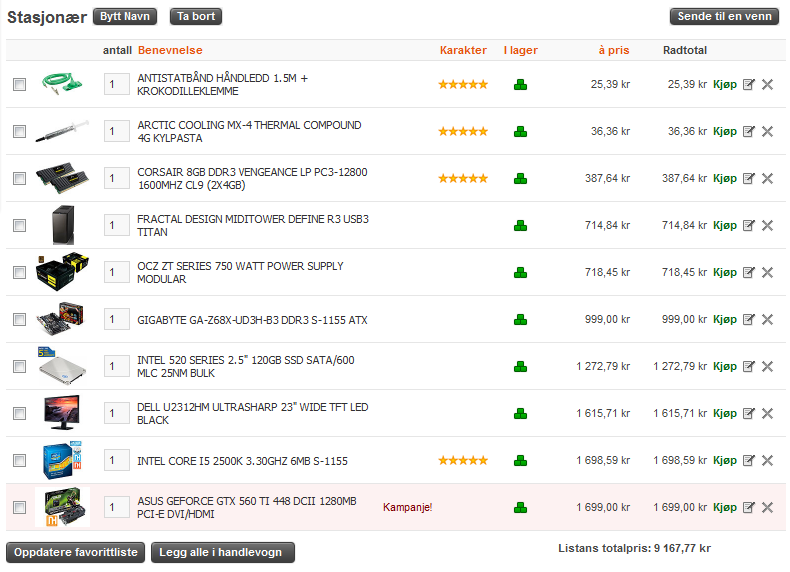The width and height of the screenshot is (790, 572).
Task: Click Kjøp for Intel Core i5 2500K
Action: click(x=725, y=460)
